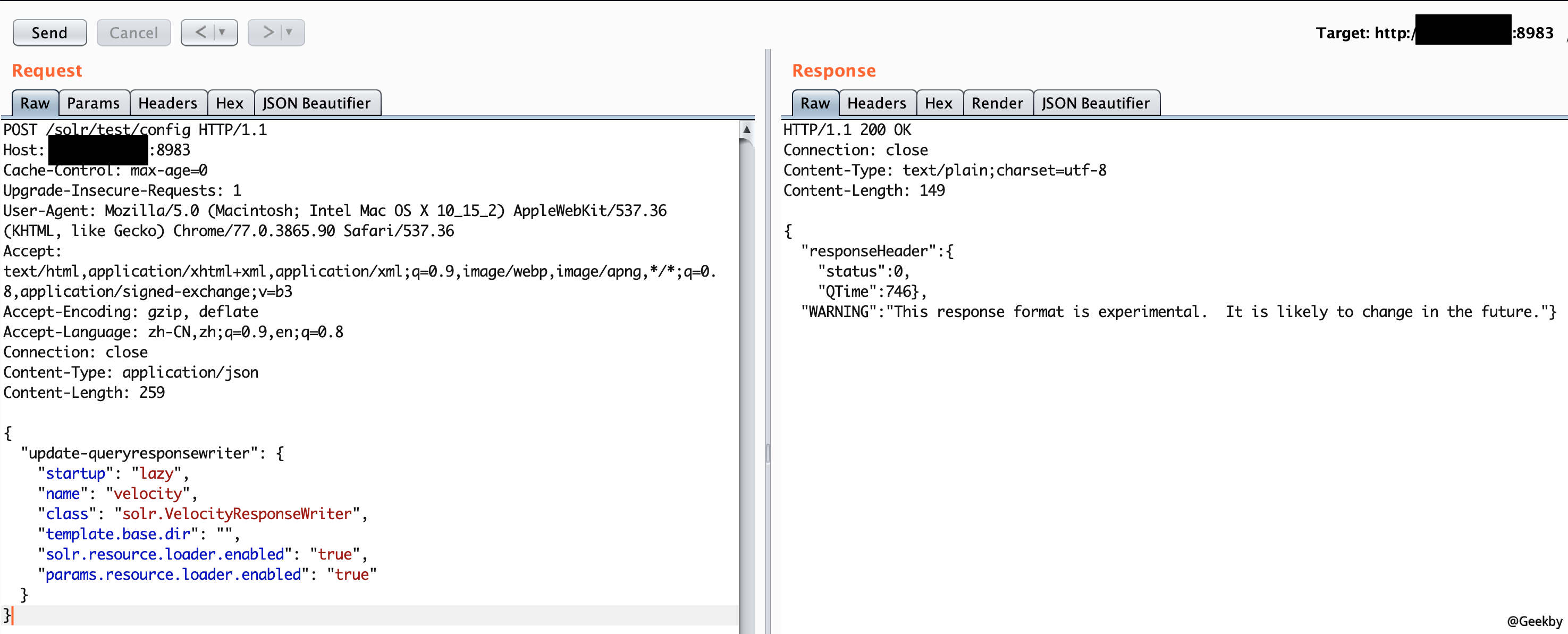Click the request scrollbar up arrow
Screen dimensions: 1568x634
[746, 129]
